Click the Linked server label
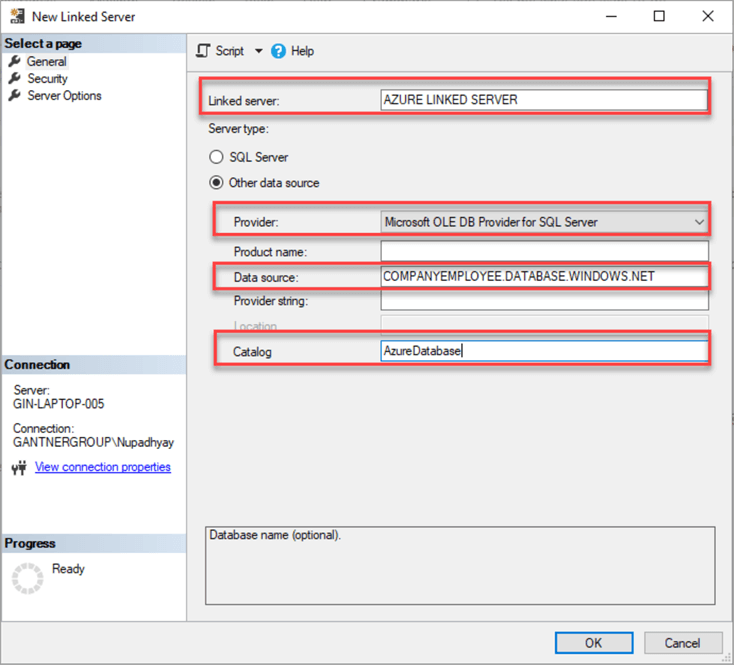The height and width of the screenshot is (665, 734). point(243,101)
